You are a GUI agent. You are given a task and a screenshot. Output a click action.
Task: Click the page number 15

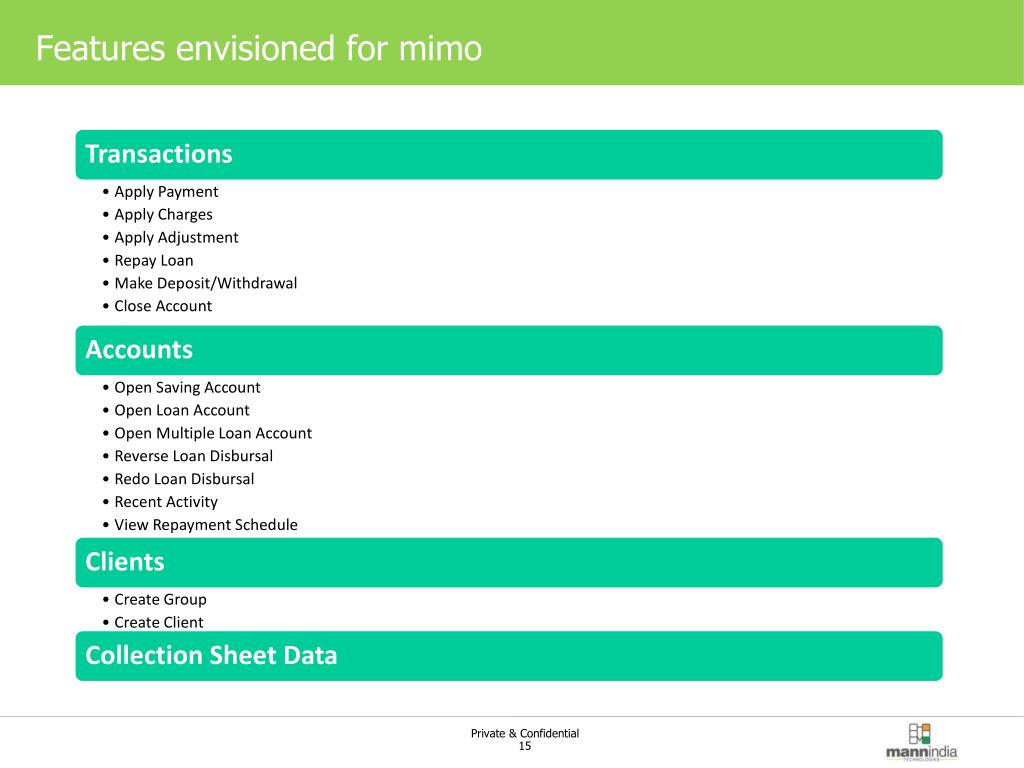coord(525,746)
